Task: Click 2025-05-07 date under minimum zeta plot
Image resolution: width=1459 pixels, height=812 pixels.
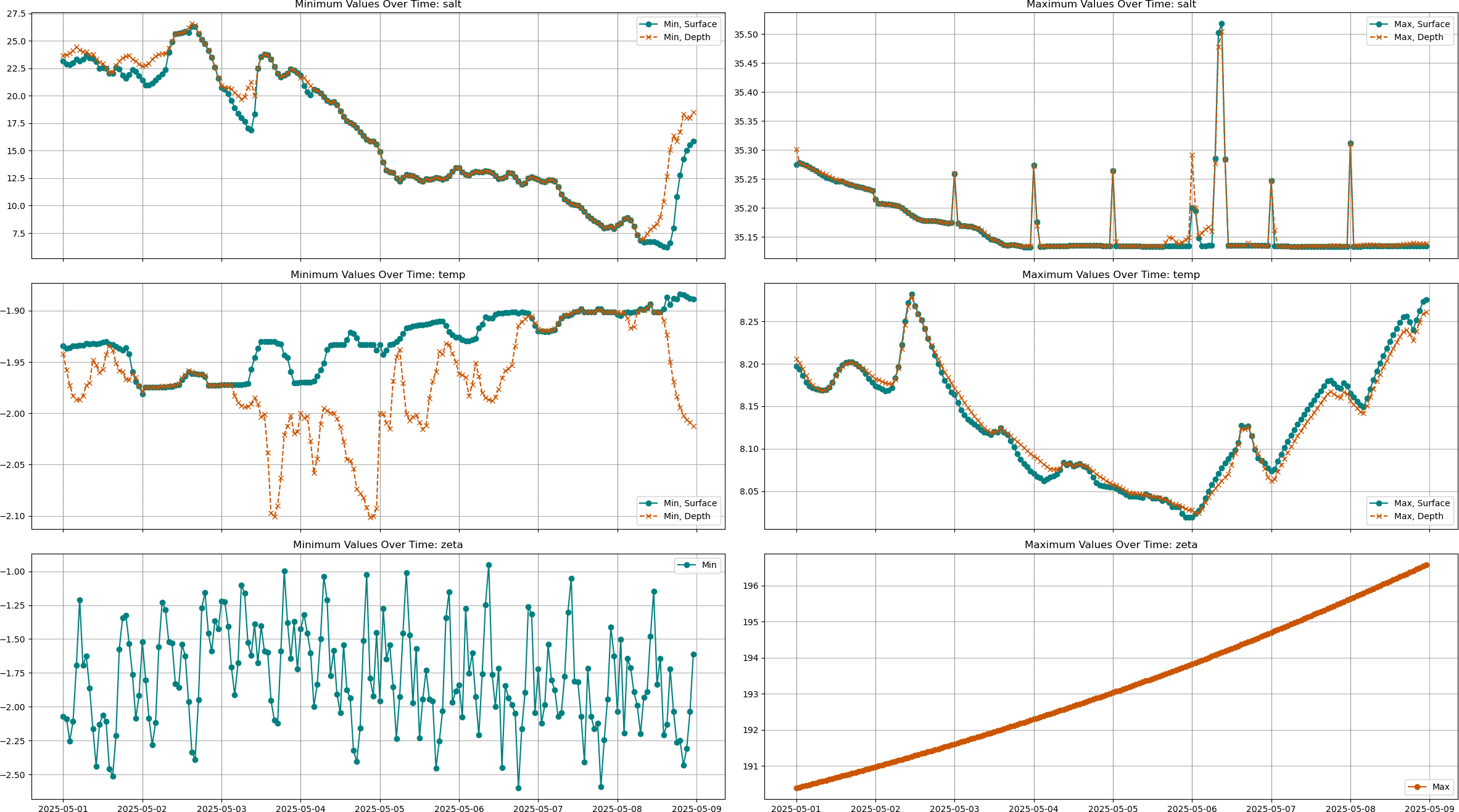Action: [538, 808]
